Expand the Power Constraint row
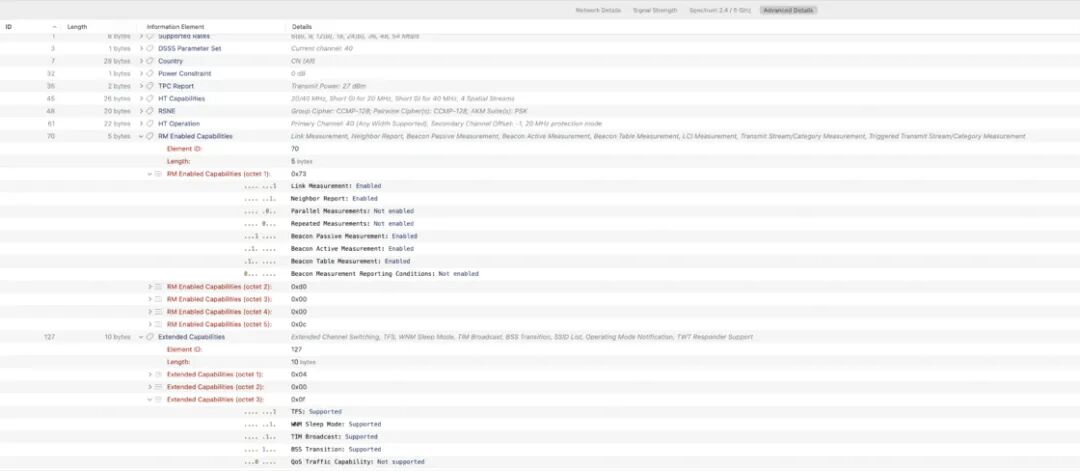The height and width of the screenshot is (471, 1080). (141, 74)
